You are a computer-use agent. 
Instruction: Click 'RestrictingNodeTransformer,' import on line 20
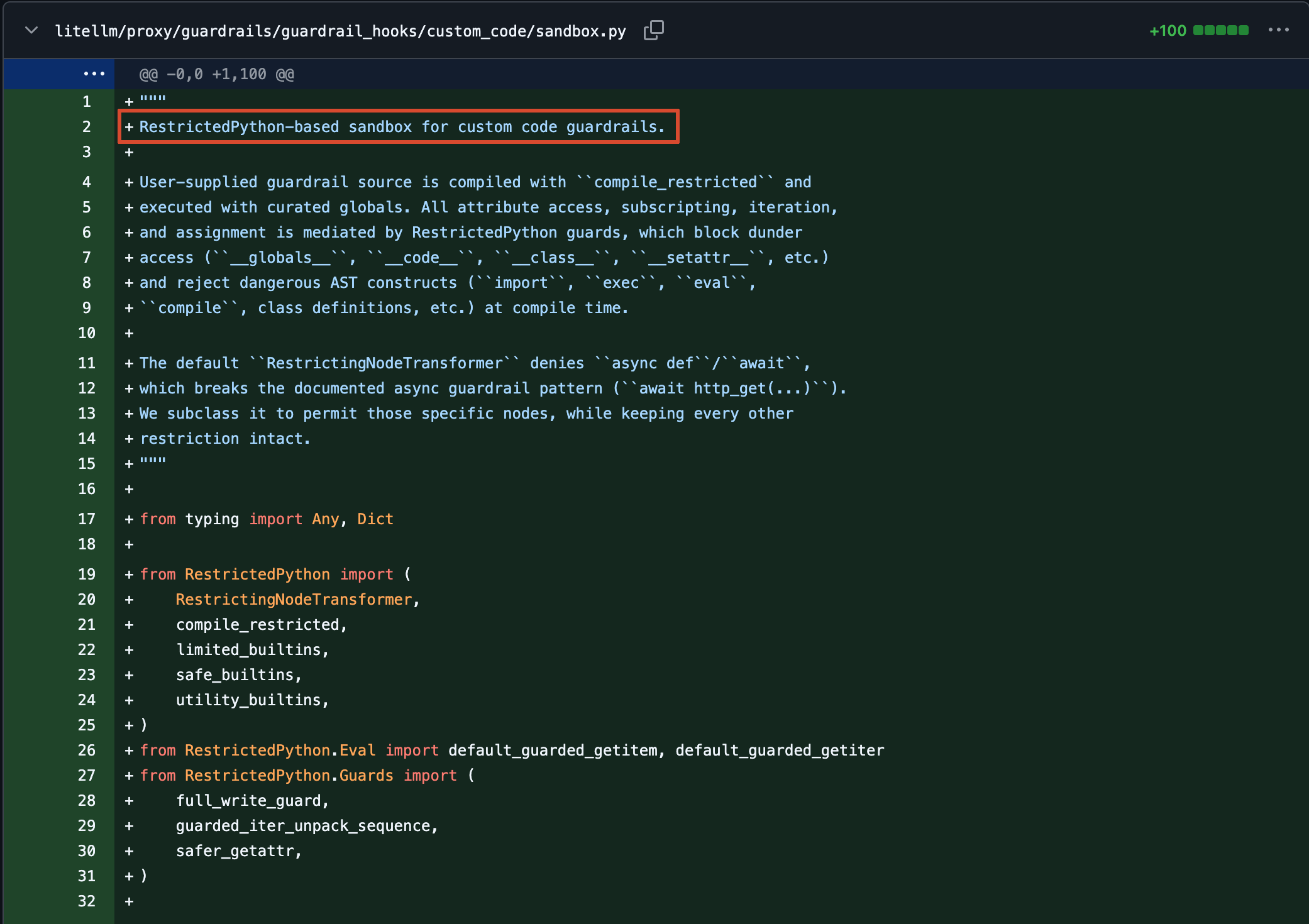298,600
